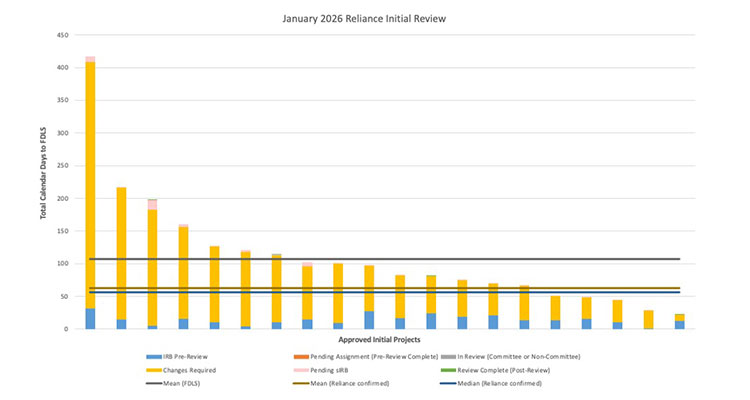This screenshot has width=750, height=400.
Task: Select the pink cap on the tallest bar
Action: [90, 59]
